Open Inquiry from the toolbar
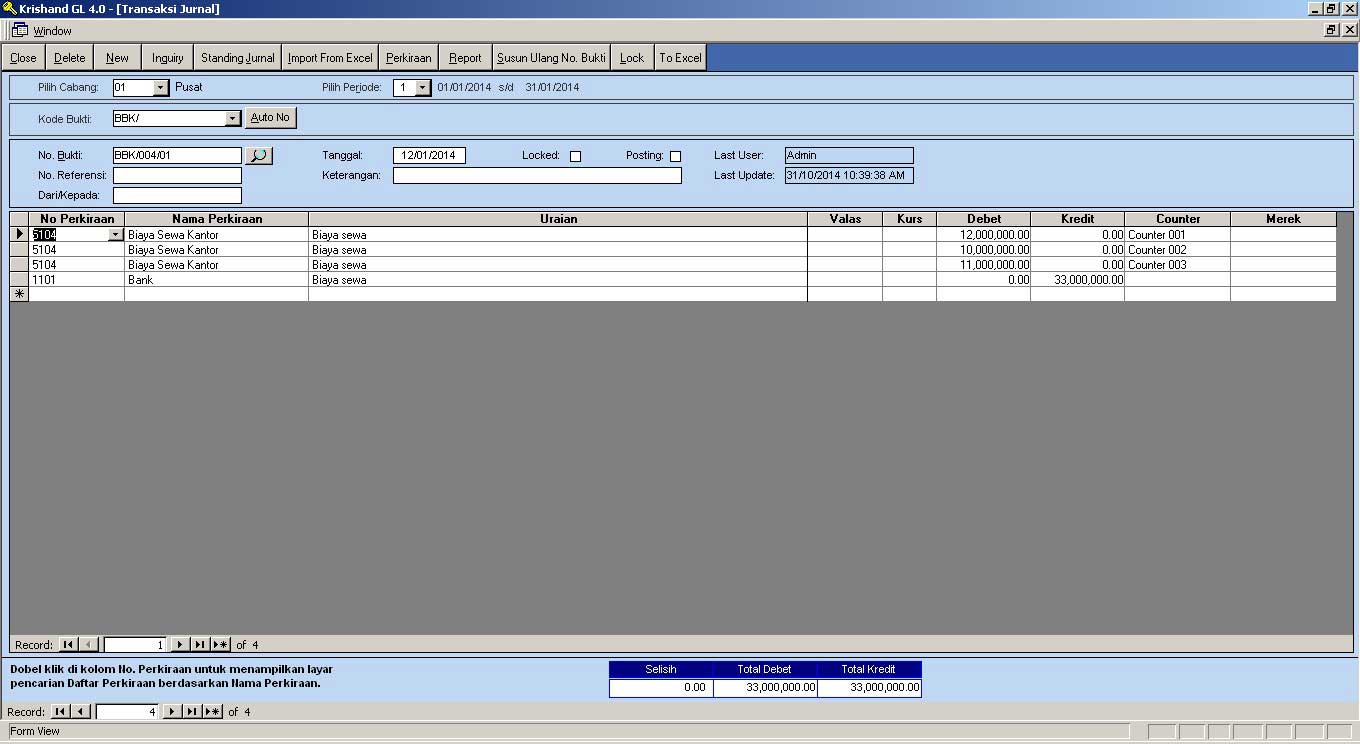 (x=167, y=58)
